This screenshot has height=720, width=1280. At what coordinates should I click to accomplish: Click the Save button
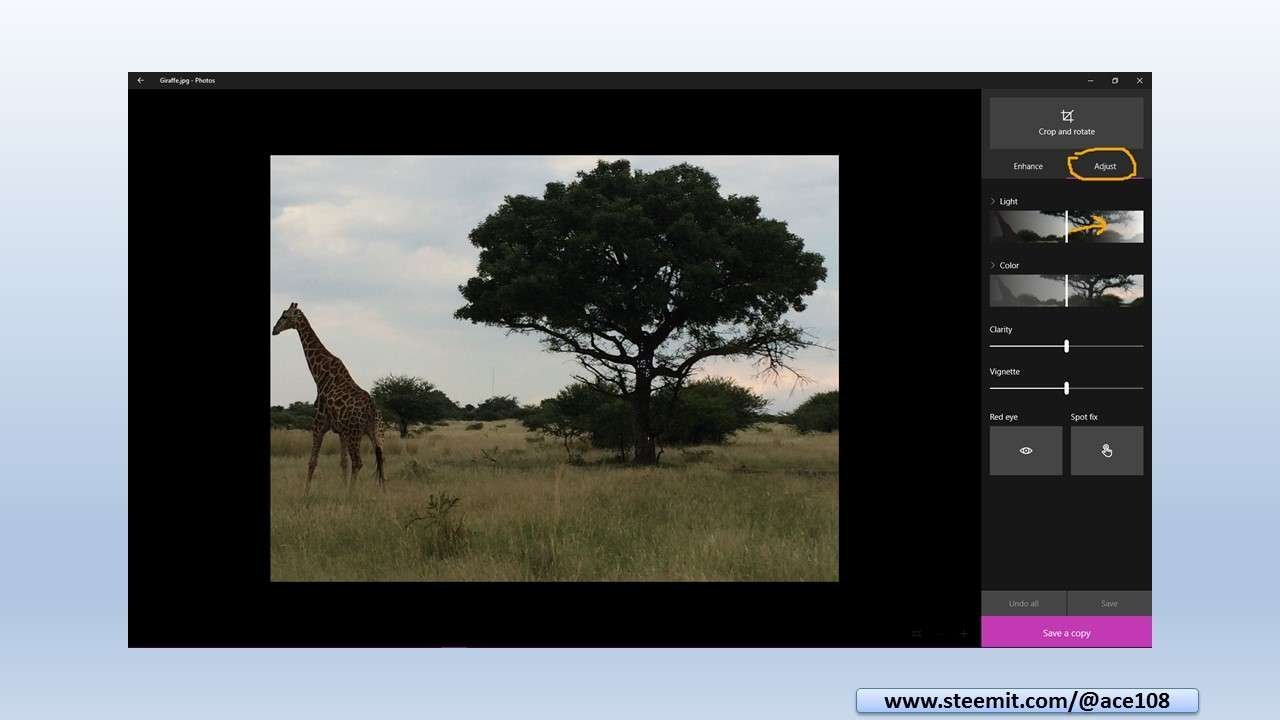pyautogui.click(x=1109, y=603)
